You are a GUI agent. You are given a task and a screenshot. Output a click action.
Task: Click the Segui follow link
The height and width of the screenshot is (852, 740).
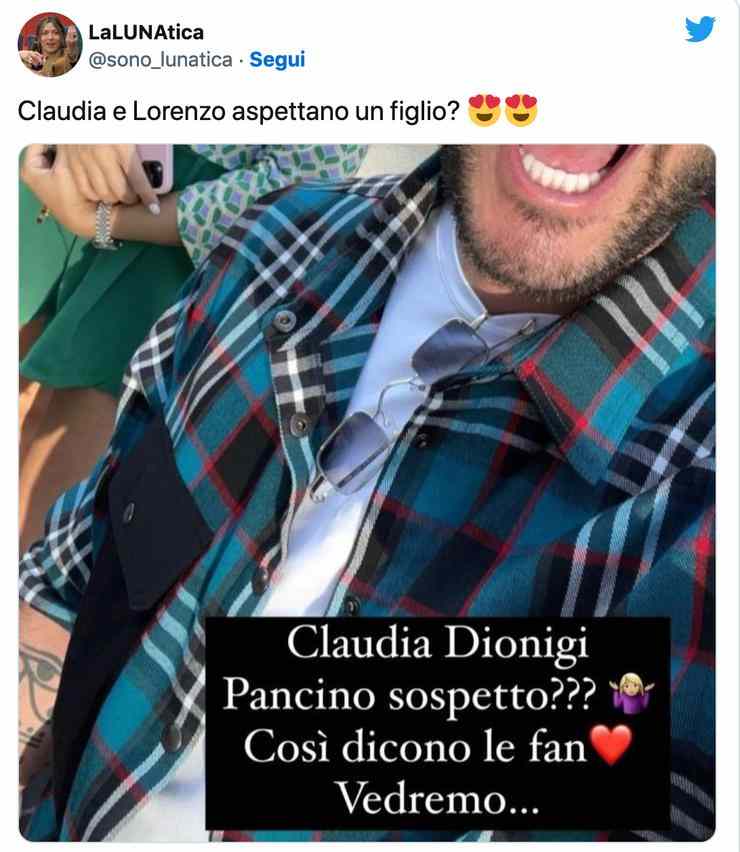tap(277, 59)
